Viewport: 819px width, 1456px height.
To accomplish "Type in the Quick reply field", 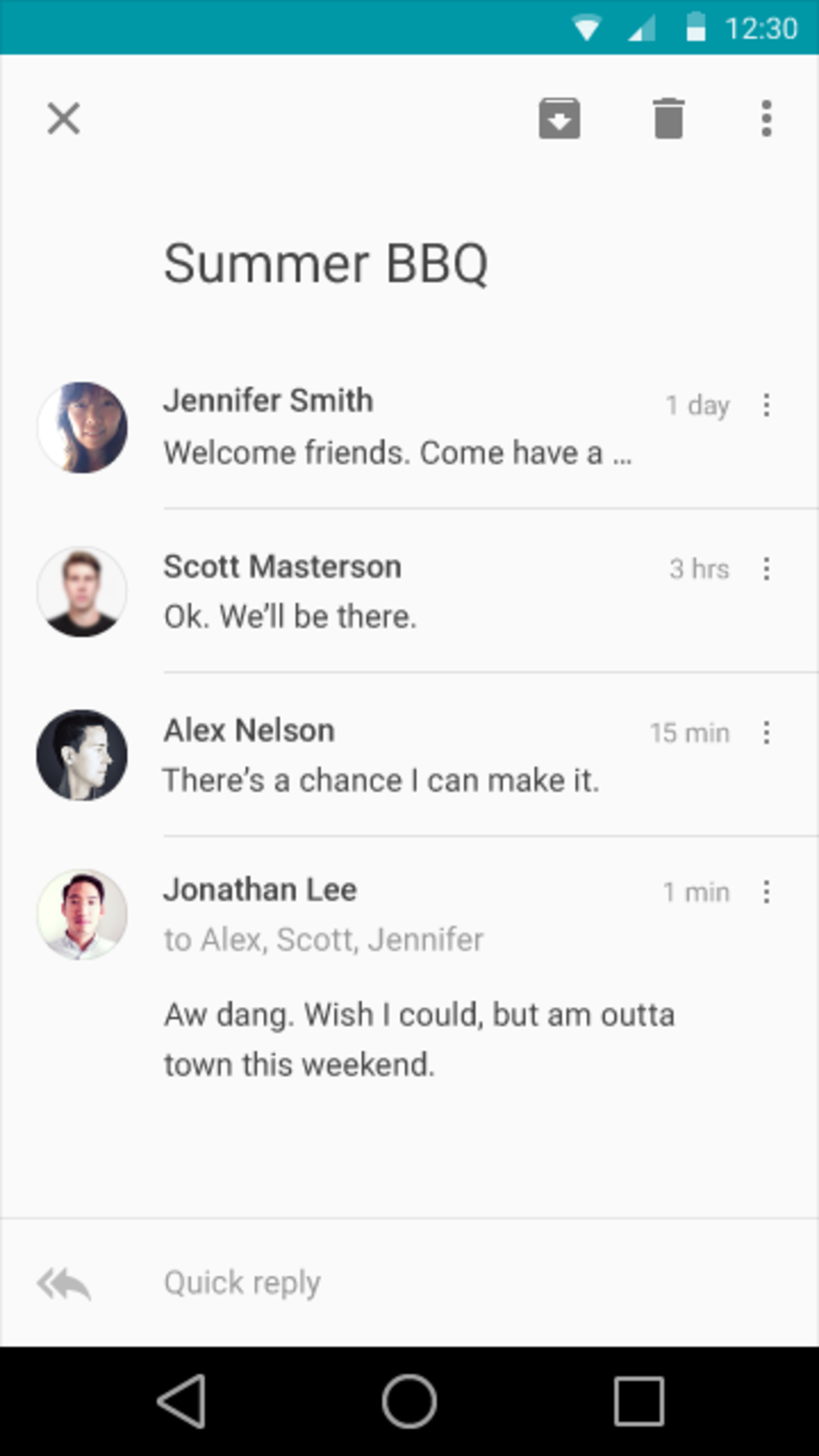I will pyautogui.click(x=401, y=1283).
